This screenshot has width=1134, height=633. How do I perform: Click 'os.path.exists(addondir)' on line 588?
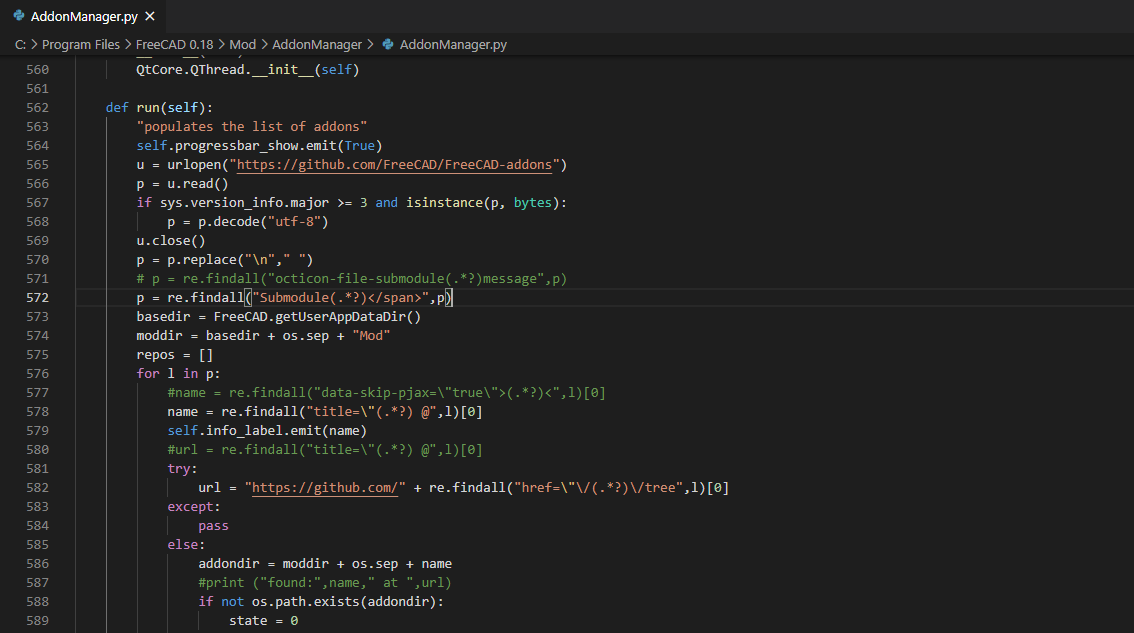point(344,602)
